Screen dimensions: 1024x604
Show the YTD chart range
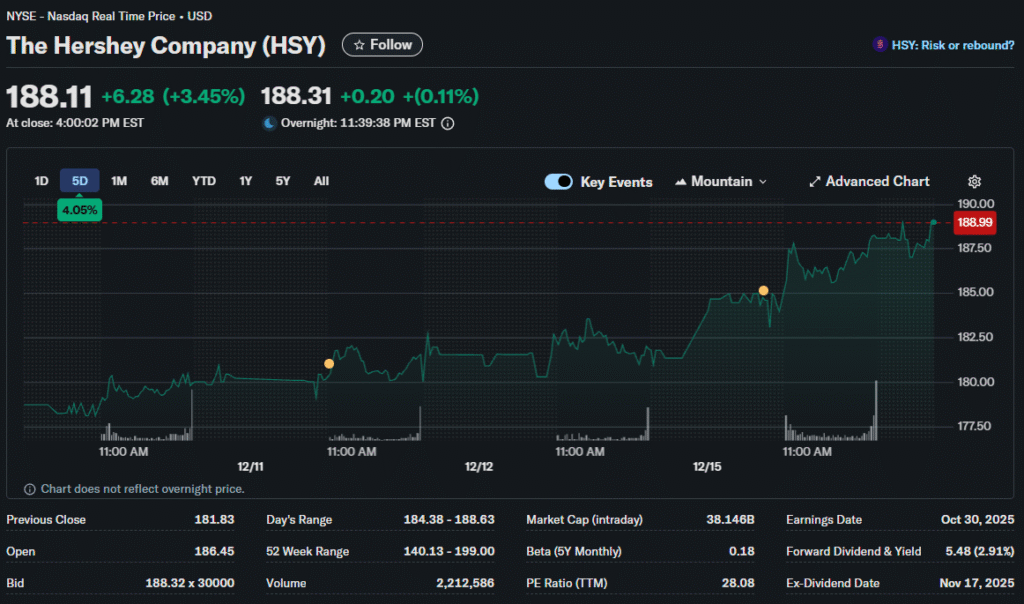pyautogui.click(x=204, y=181)
